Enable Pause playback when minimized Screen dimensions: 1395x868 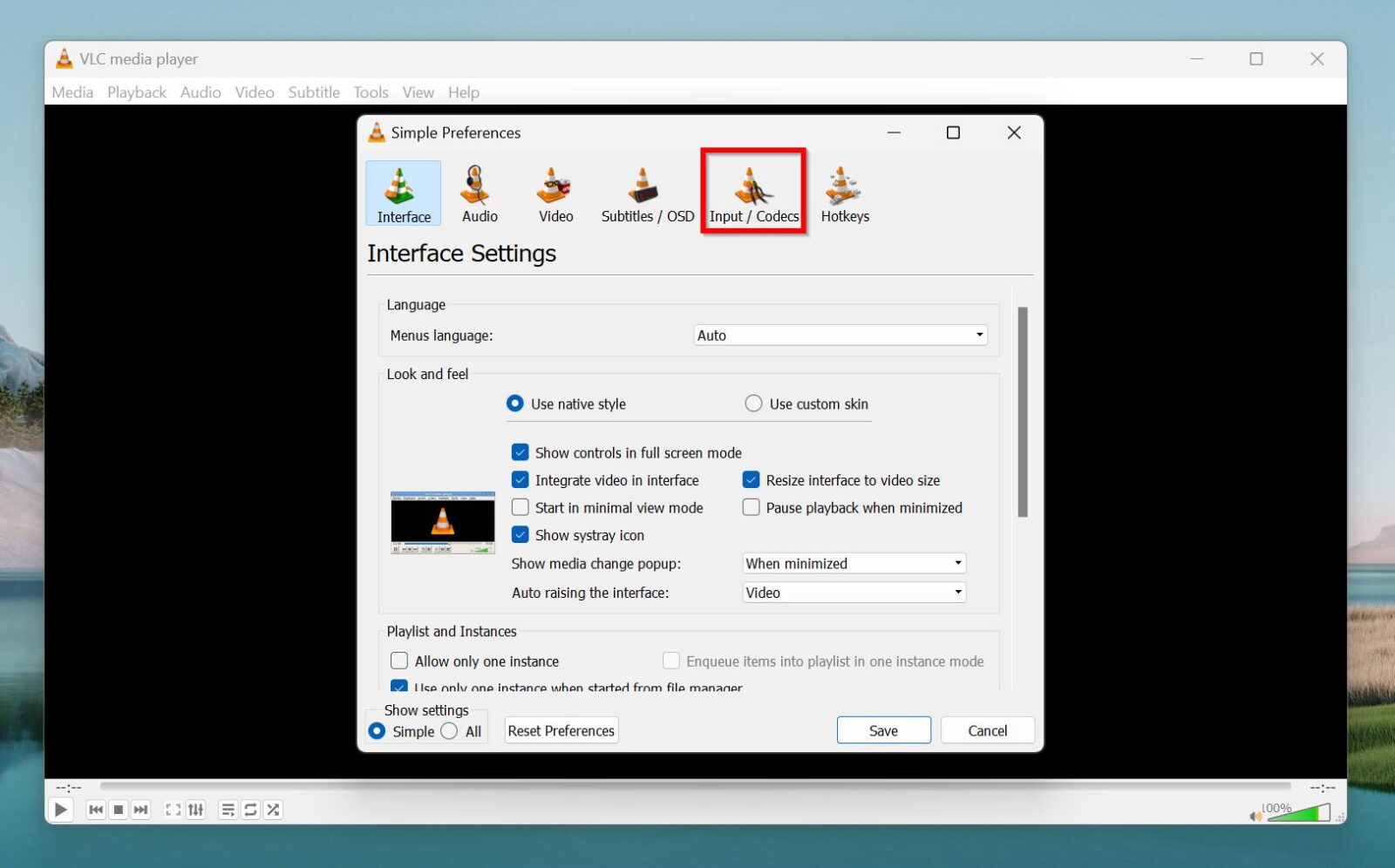point(751,507)
